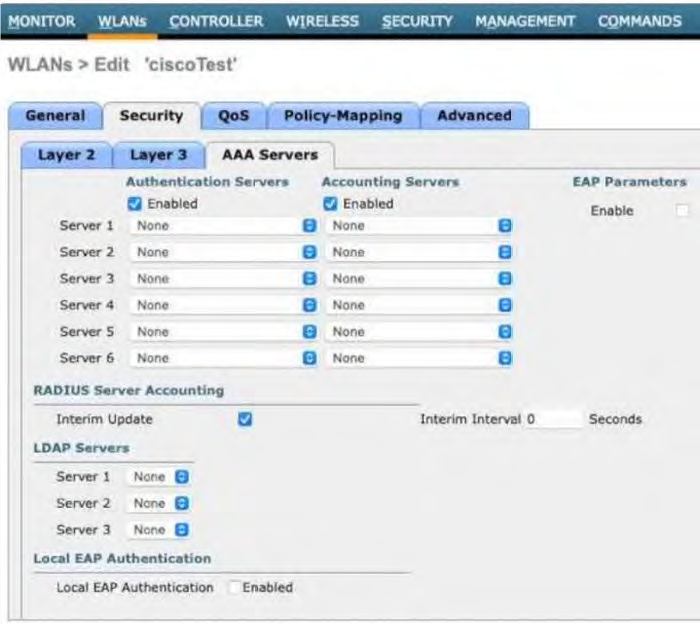700x624 pixels.
Task: Uncheck Accounting Servers Enabled checkbox
Action: pos(330,204)
